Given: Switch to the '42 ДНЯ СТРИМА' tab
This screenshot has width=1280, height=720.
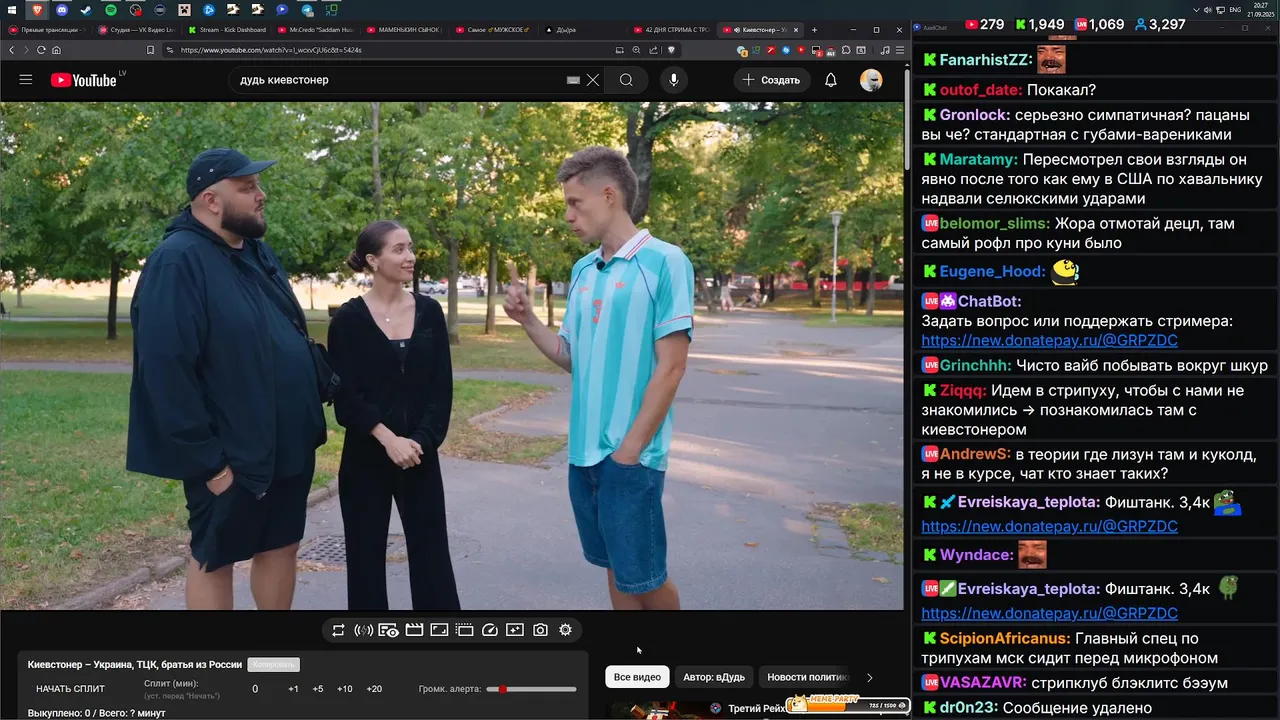Looking at the screenshot, I should (673, 30).
